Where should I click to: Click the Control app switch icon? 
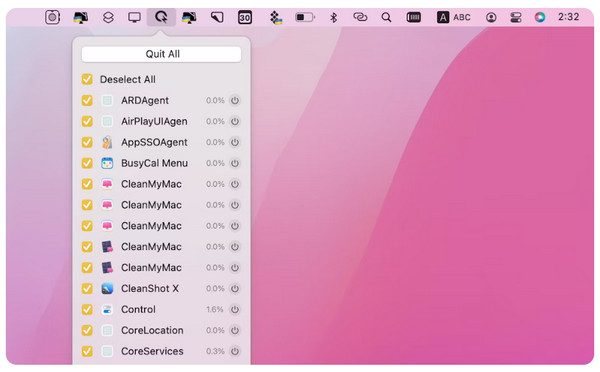[107, 309]
